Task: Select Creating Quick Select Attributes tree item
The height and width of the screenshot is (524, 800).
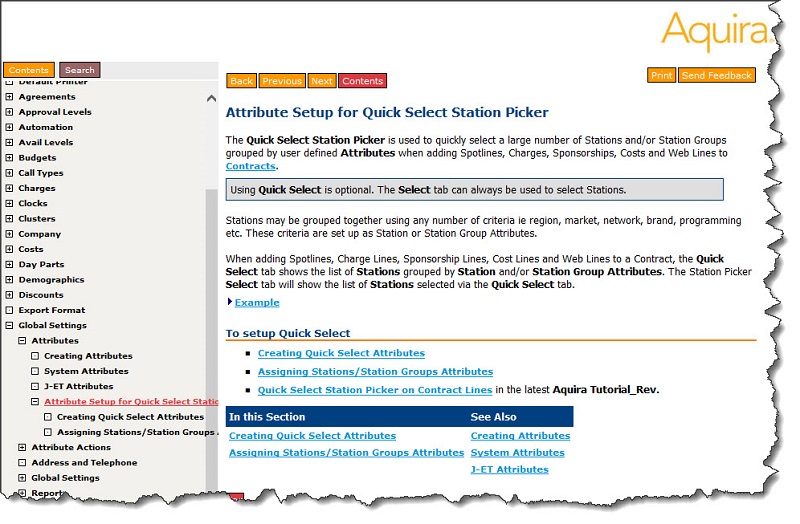Action: (x=130, y=417)
